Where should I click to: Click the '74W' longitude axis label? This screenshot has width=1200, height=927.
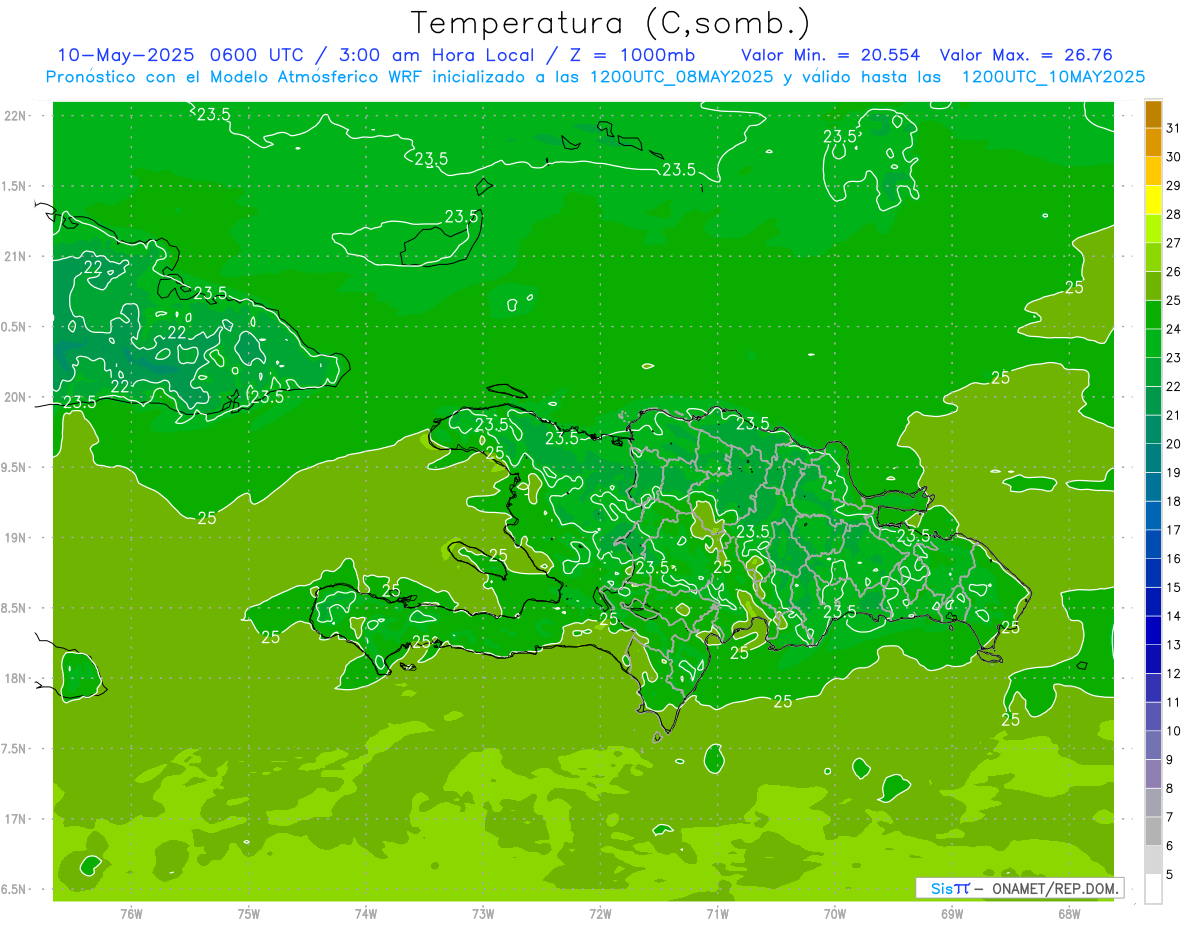[366, 914]
